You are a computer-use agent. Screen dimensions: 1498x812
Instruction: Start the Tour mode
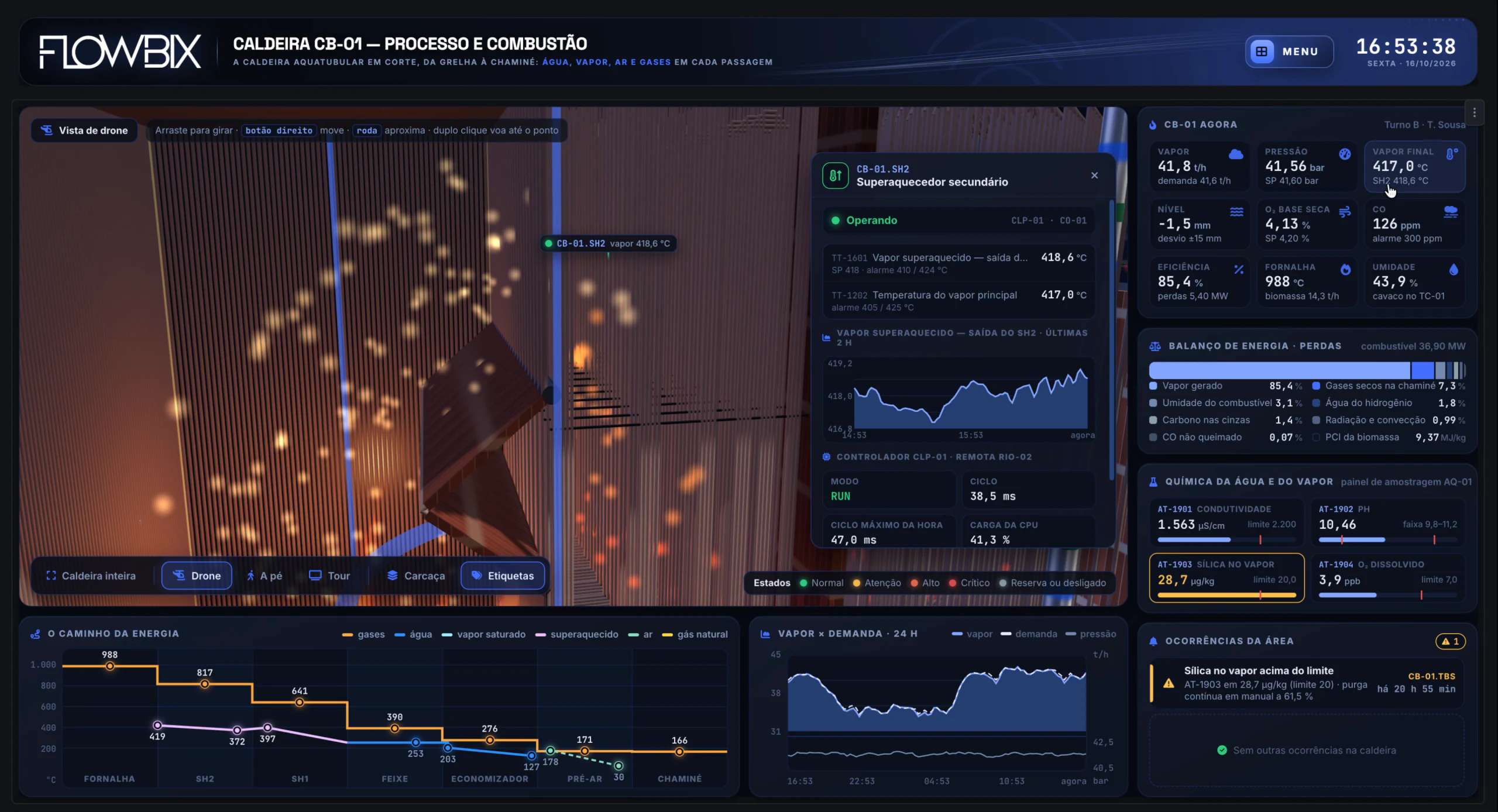click(x=329, y=576)
